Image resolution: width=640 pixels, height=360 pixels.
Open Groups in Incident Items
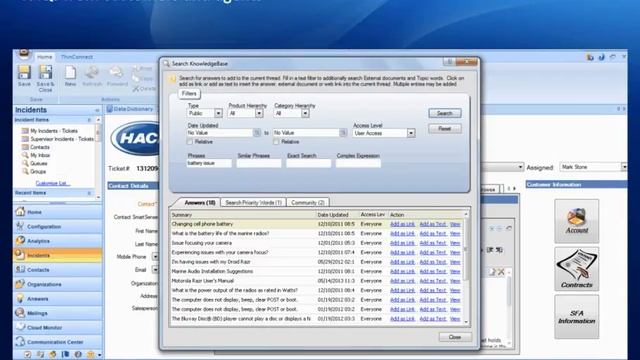[x=34, y=172]
